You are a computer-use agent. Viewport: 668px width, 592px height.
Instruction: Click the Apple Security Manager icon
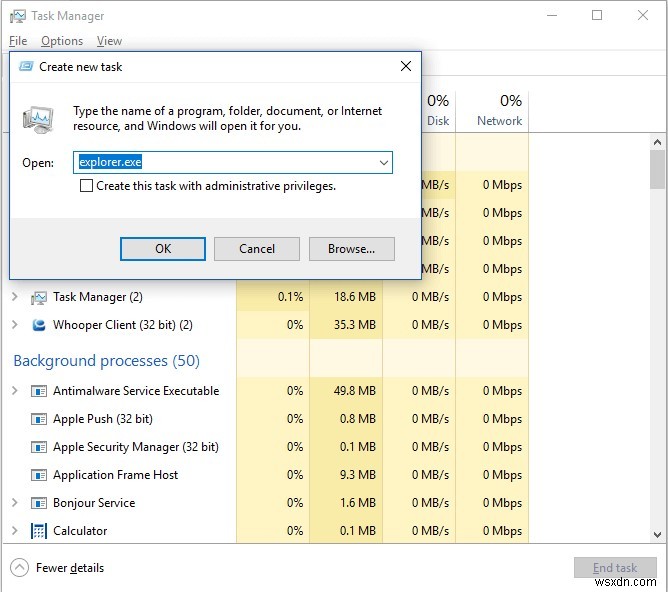pyautogui.click(x=39, y=447)
